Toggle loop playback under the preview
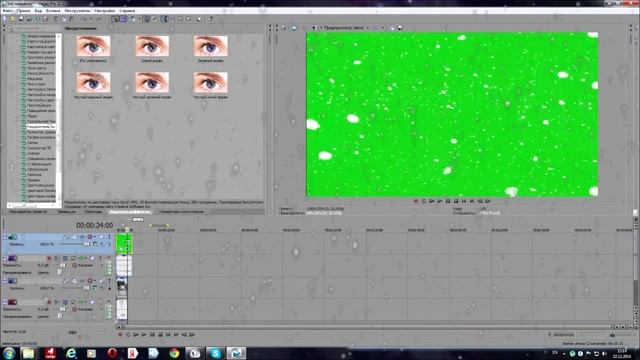Screen dimensions: 640x360 [x=424, y=201]
